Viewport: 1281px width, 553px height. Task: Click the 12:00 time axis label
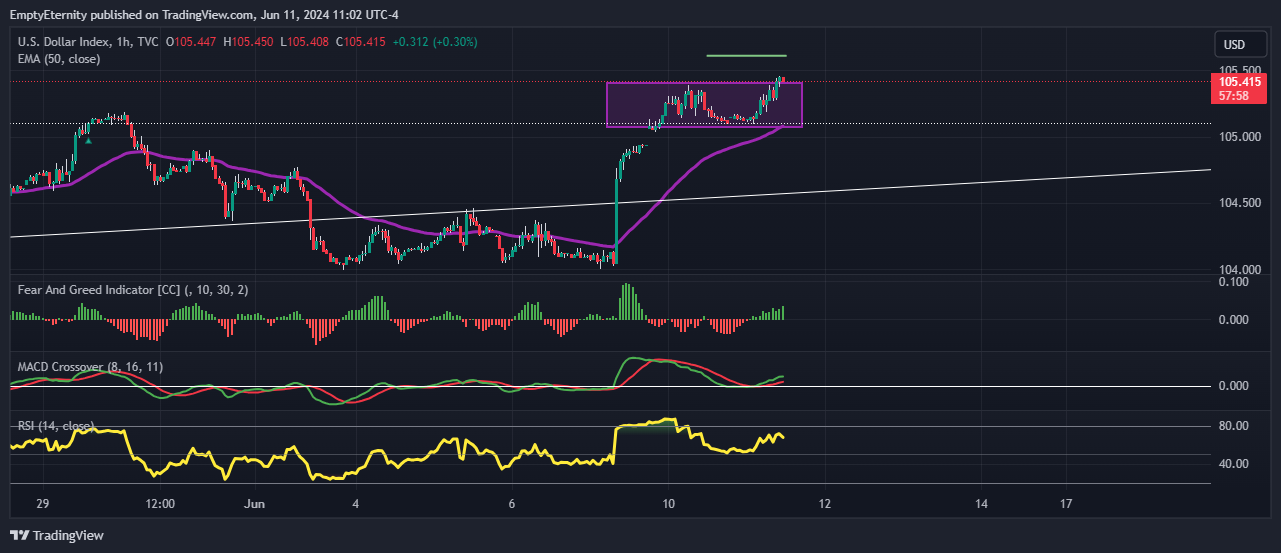[160, 503]
